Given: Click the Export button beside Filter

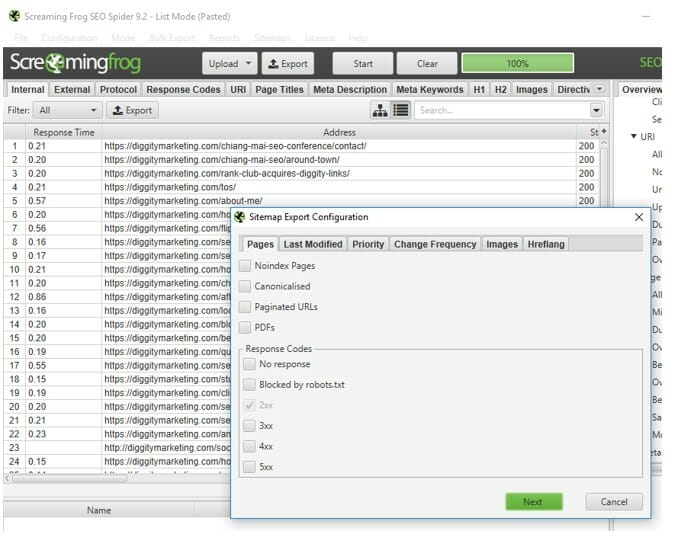Looking at the screenshot, I should pos(132,110).
